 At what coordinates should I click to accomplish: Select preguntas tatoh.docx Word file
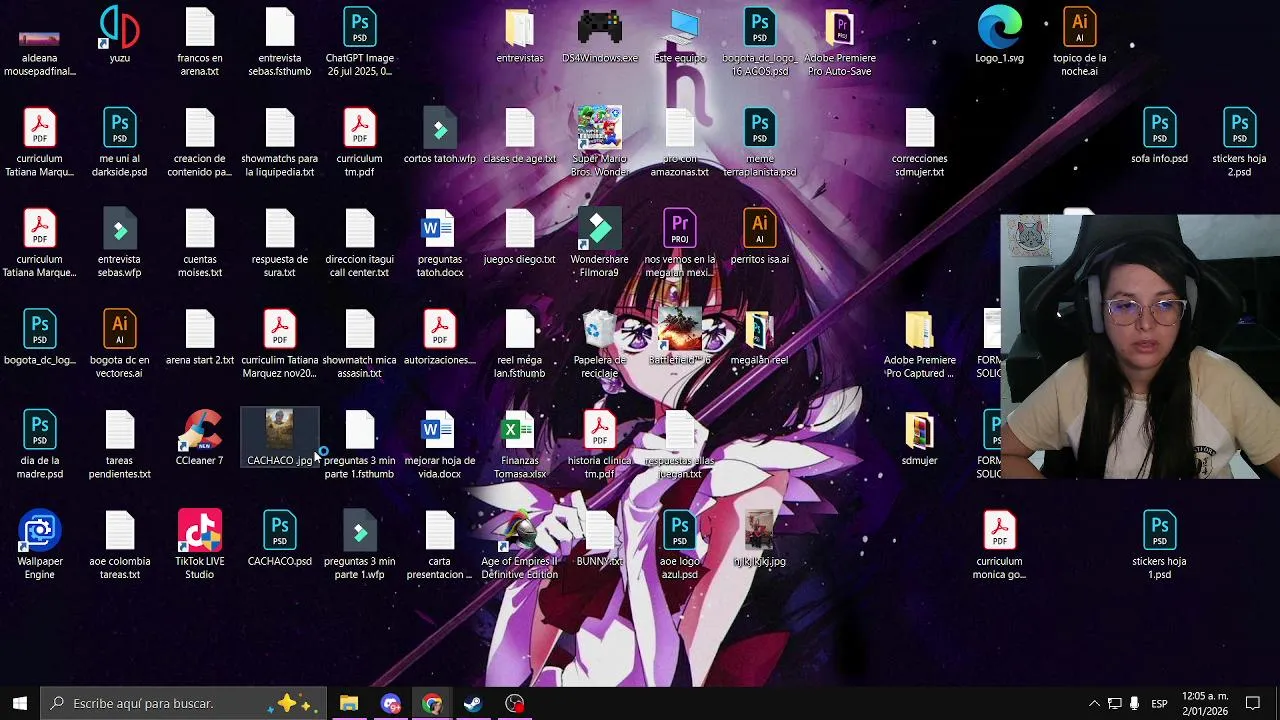[439, 242]
